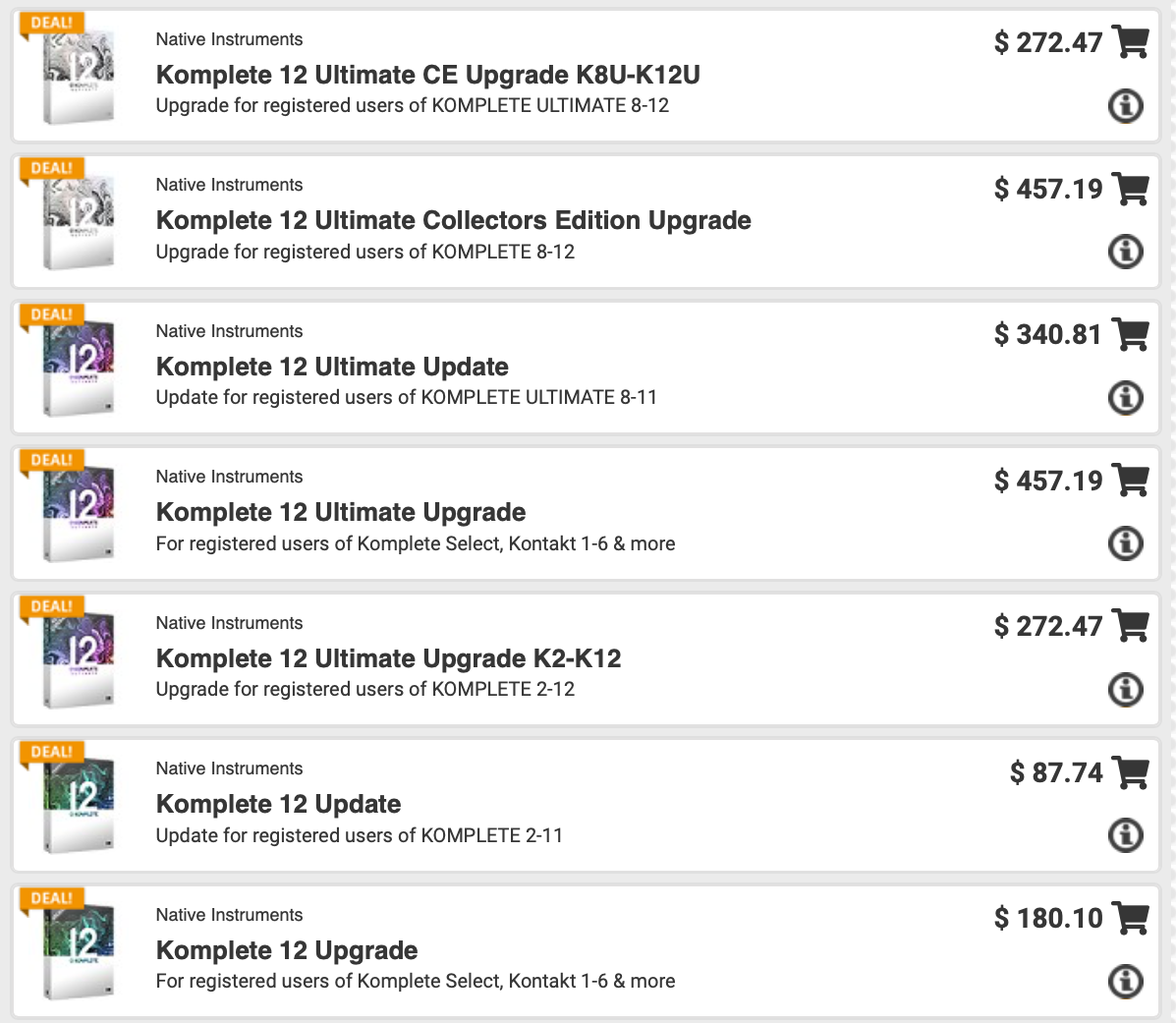Image resolution: width=1176 pixels, height=1023 pixels.
Task: Open the Komplete 12 Ultimate Update product link
Action: tap(332, 367)
